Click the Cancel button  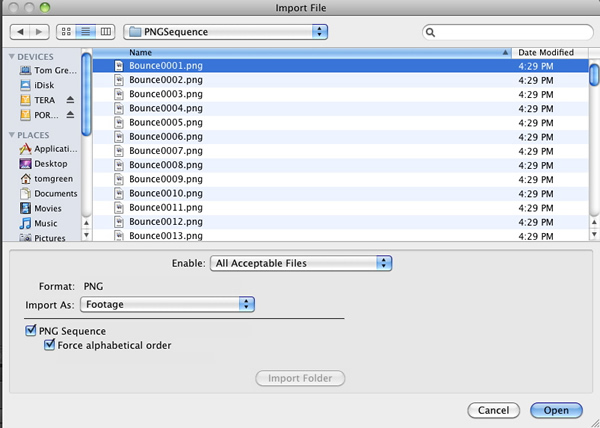pyautogui.click(x=494, y=410)
